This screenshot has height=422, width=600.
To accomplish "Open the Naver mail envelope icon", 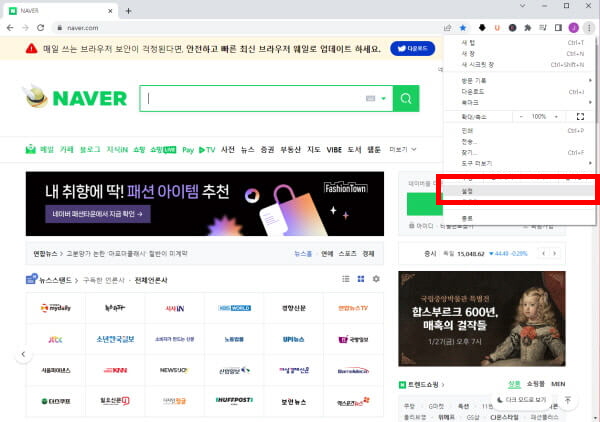I will point(31,149).
